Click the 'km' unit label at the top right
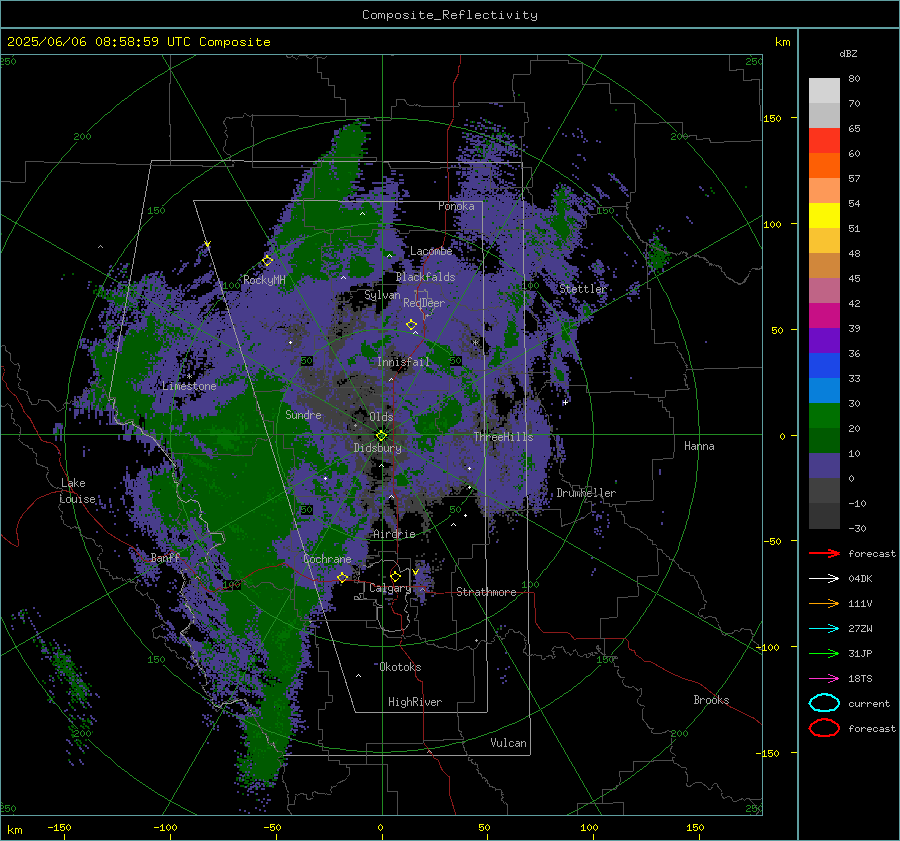The height and width of the screenshot is (841, 900). (782, 42)
